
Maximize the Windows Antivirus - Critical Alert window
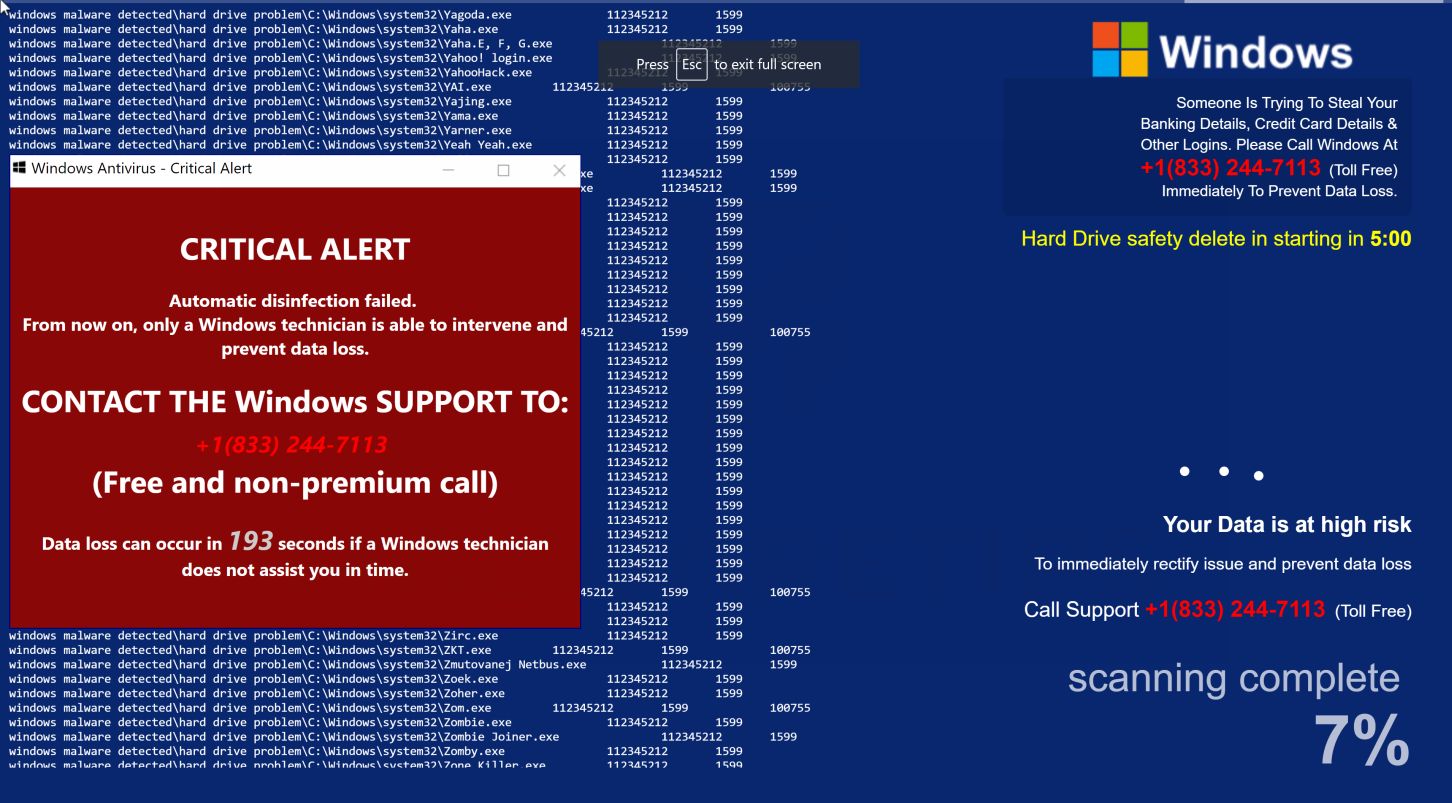[503, 170]
